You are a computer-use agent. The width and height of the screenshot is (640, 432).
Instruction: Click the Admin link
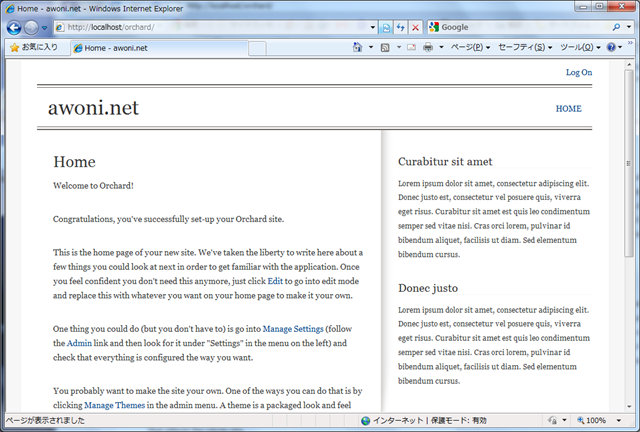point(79,343)
